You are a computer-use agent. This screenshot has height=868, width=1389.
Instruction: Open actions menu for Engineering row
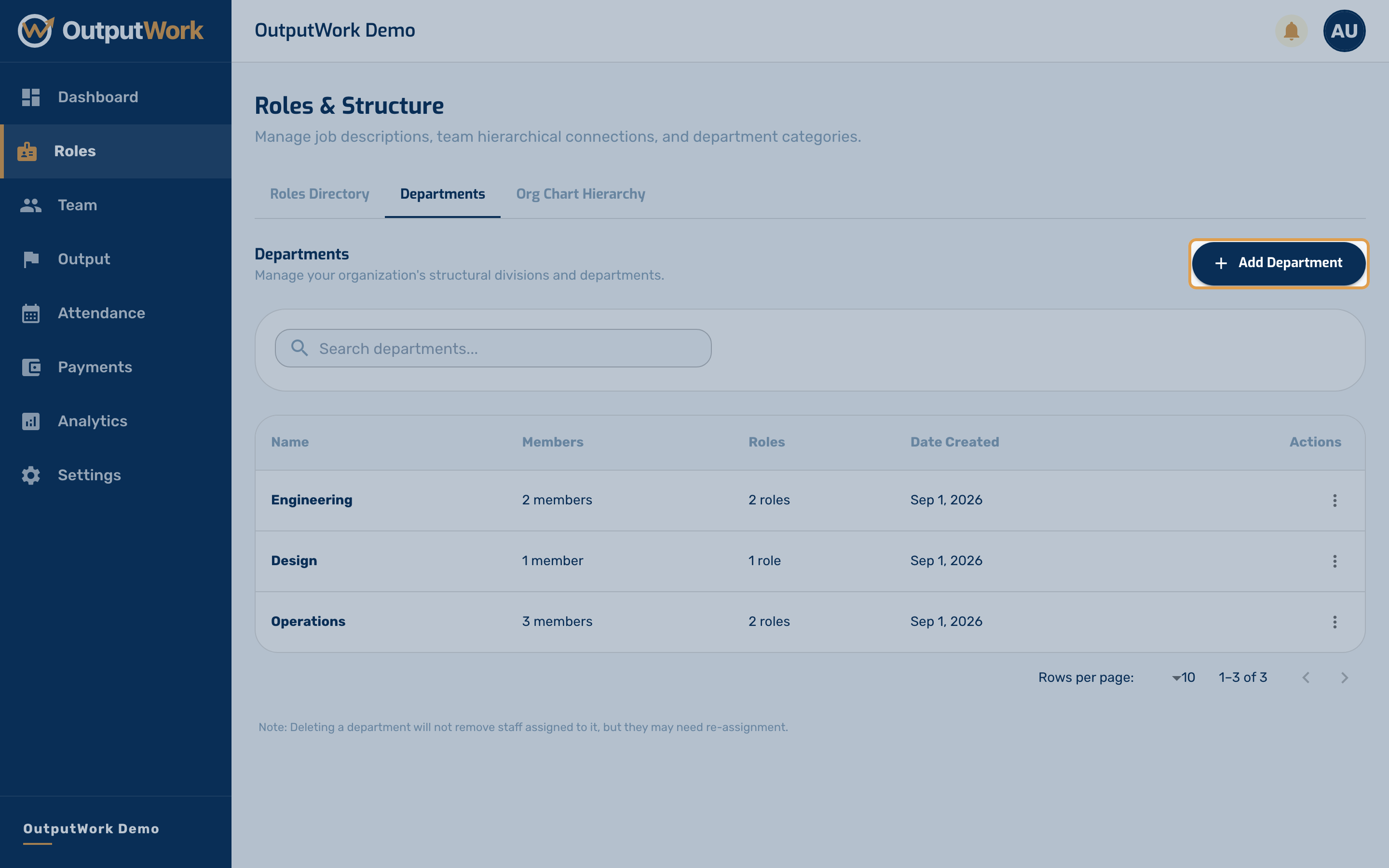point(1335,500)
